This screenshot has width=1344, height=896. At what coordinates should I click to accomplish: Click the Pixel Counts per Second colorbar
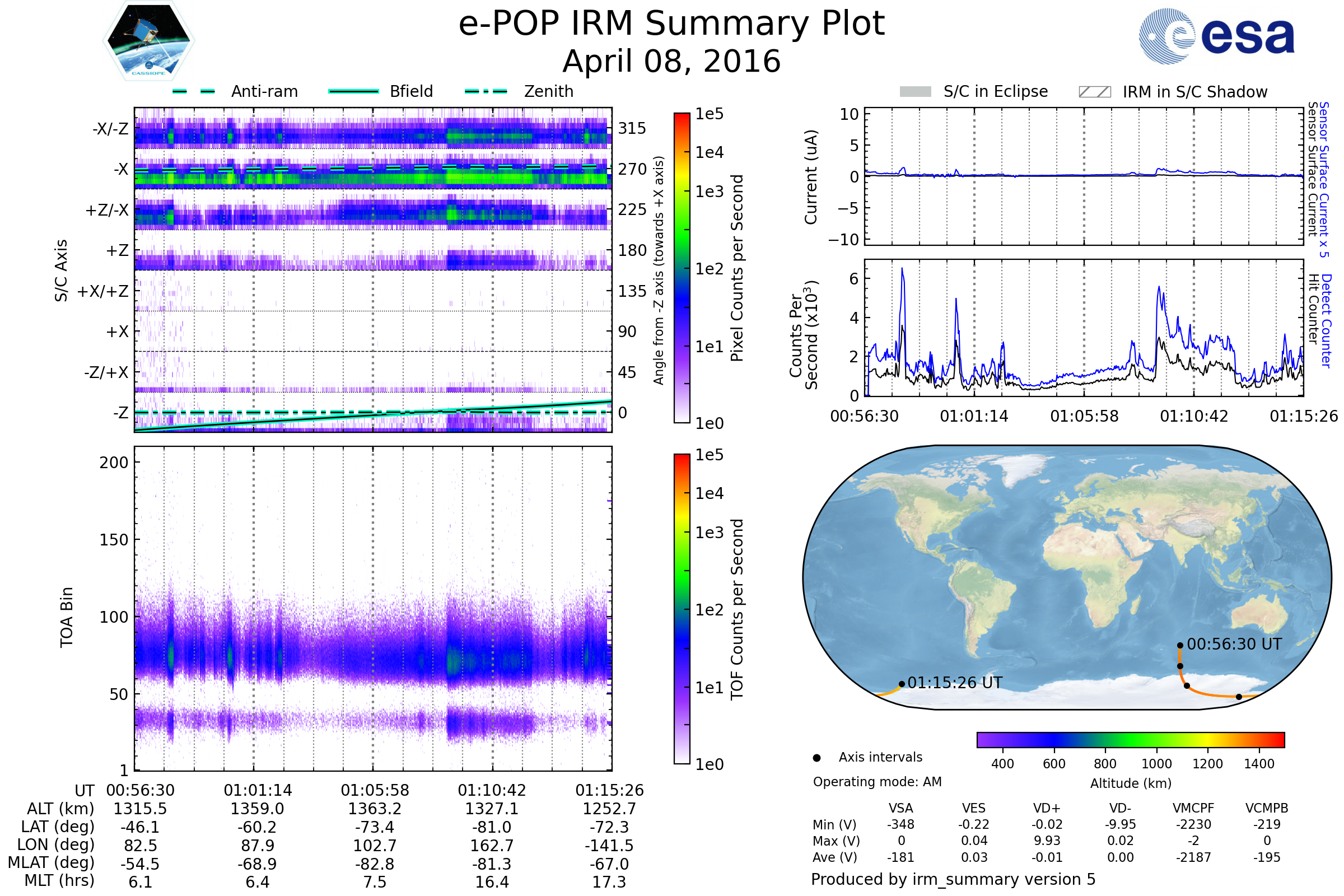tap(682, 268)
